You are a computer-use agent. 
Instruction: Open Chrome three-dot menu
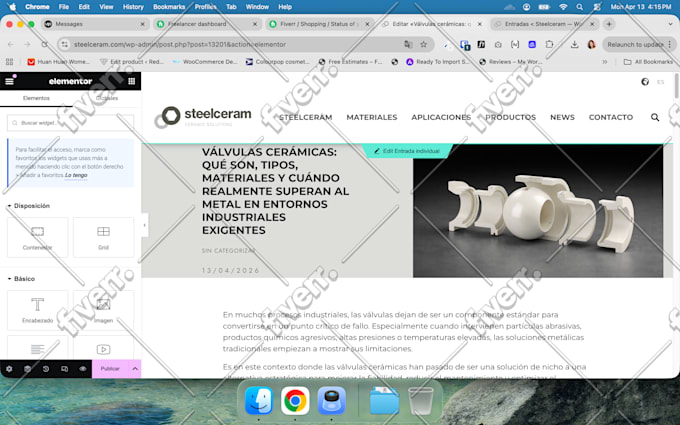pos(670,44)
